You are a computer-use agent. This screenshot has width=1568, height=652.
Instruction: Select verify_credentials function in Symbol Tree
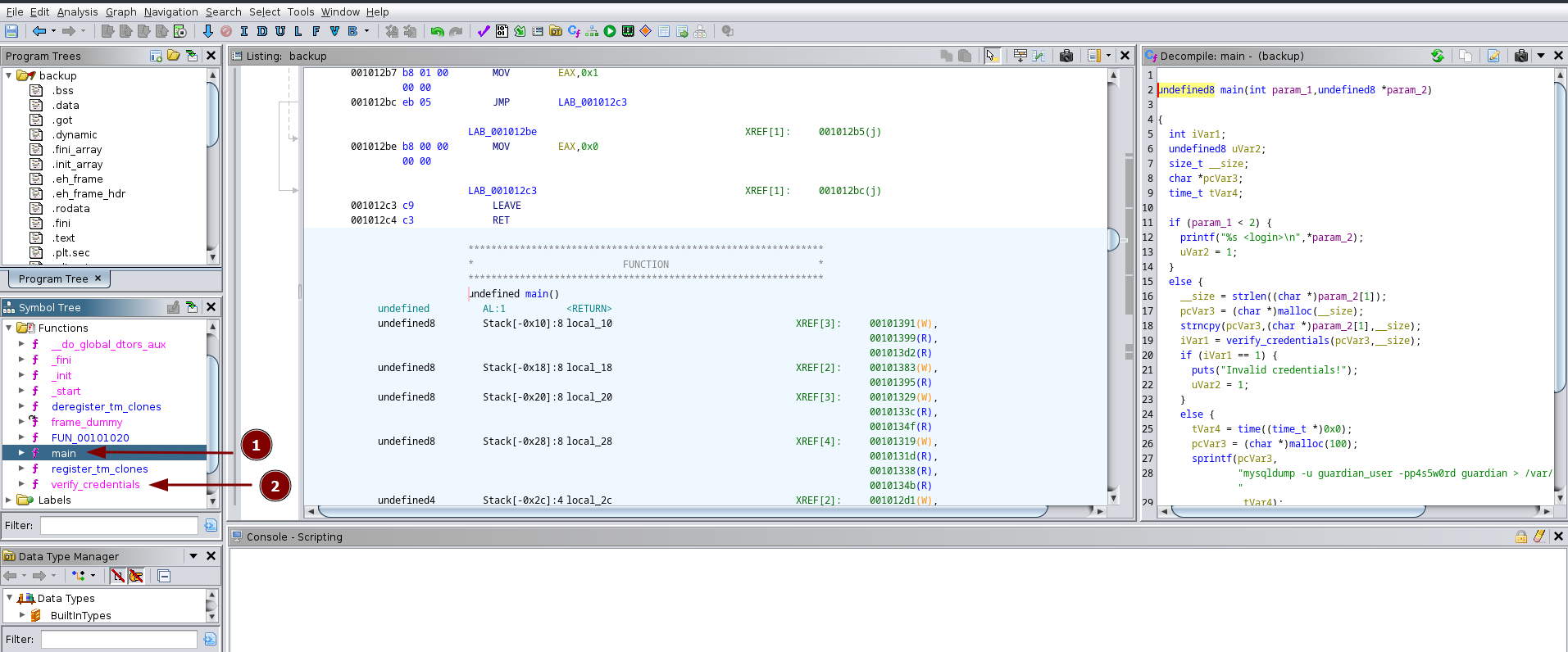point(95,484)
